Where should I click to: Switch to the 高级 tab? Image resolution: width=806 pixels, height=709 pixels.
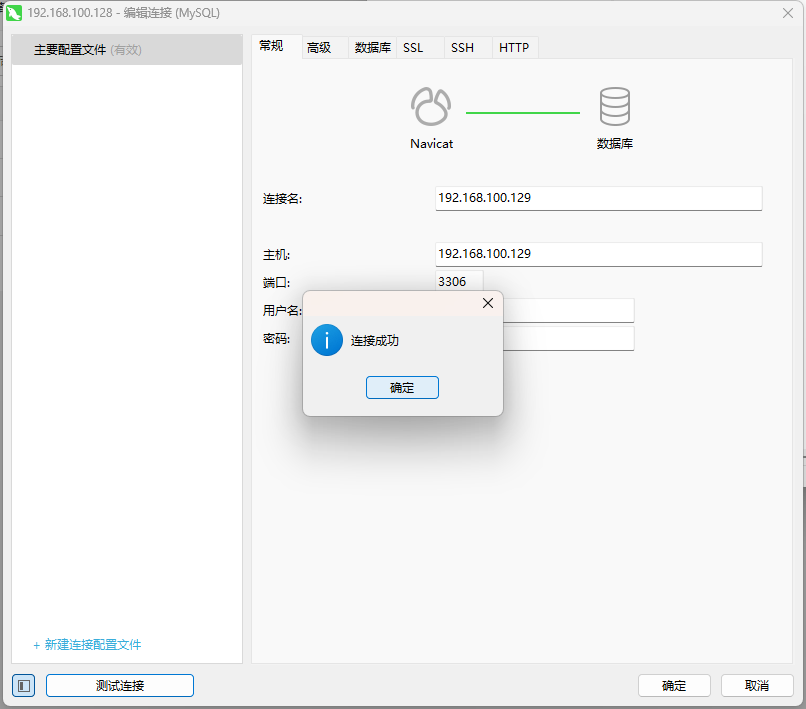[319, 48]
